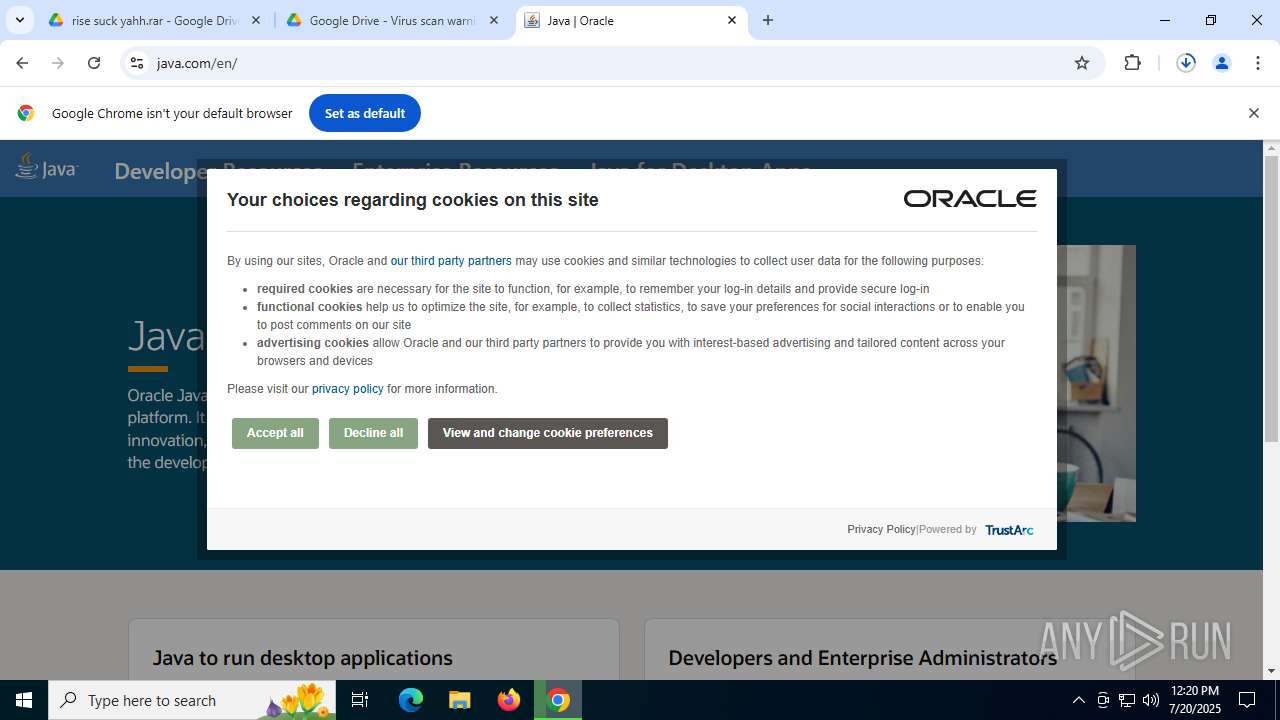Launch Firefox from taskbar

click(x=509, y=700)
